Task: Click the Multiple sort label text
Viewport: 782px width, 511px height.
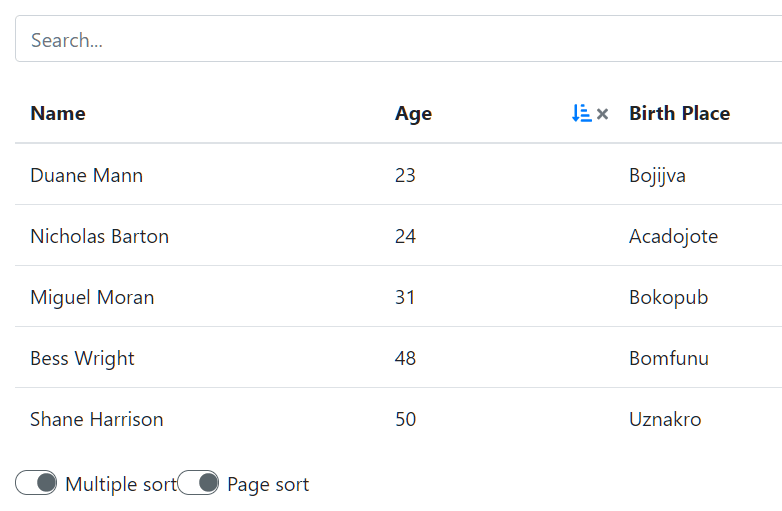Action: (x=121, y=484)
